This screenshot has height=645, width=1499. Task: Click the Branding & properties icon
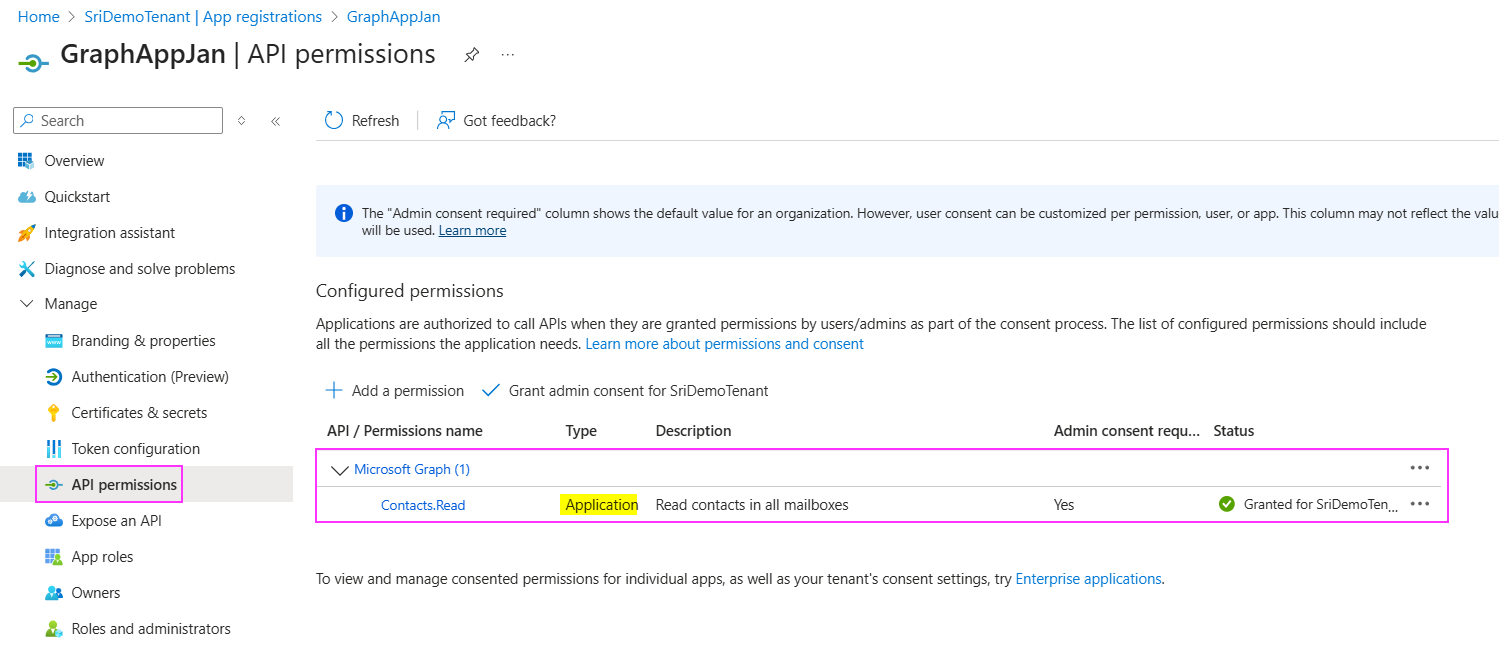54,341
